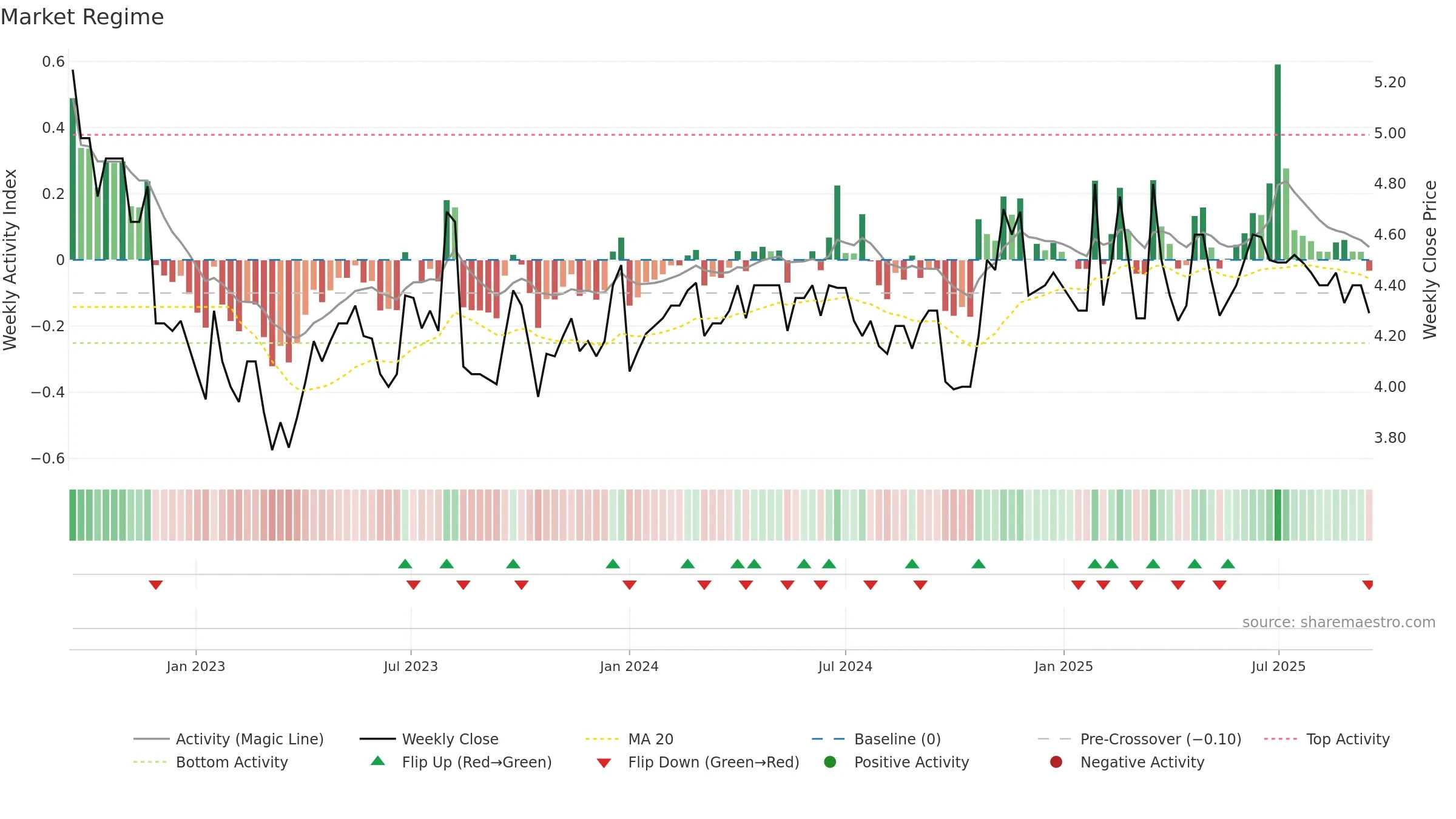Click the green Flip Up triangle legend icon
The width and height of the screenshot is (1456, 819).
pos(377,761)
